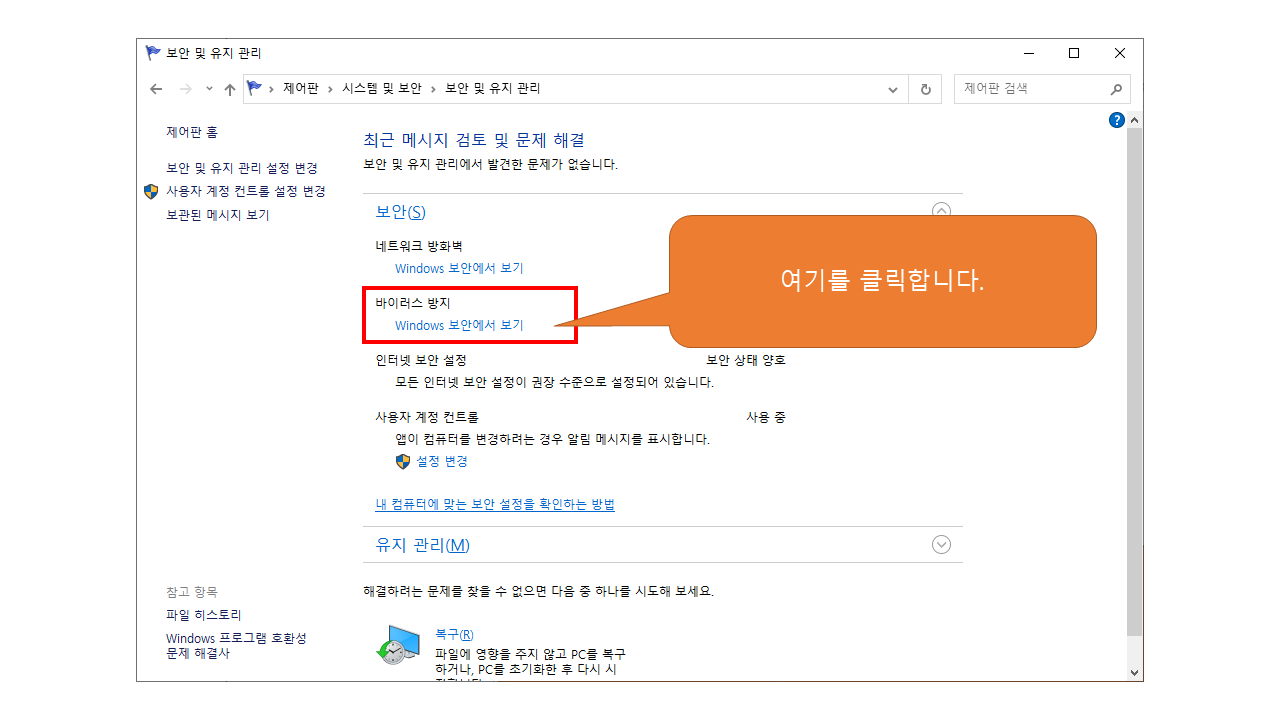Screen dimensions: 1280x720
Task: Click the scrollbar down arrow
Action: click(x=1134, y=672)
